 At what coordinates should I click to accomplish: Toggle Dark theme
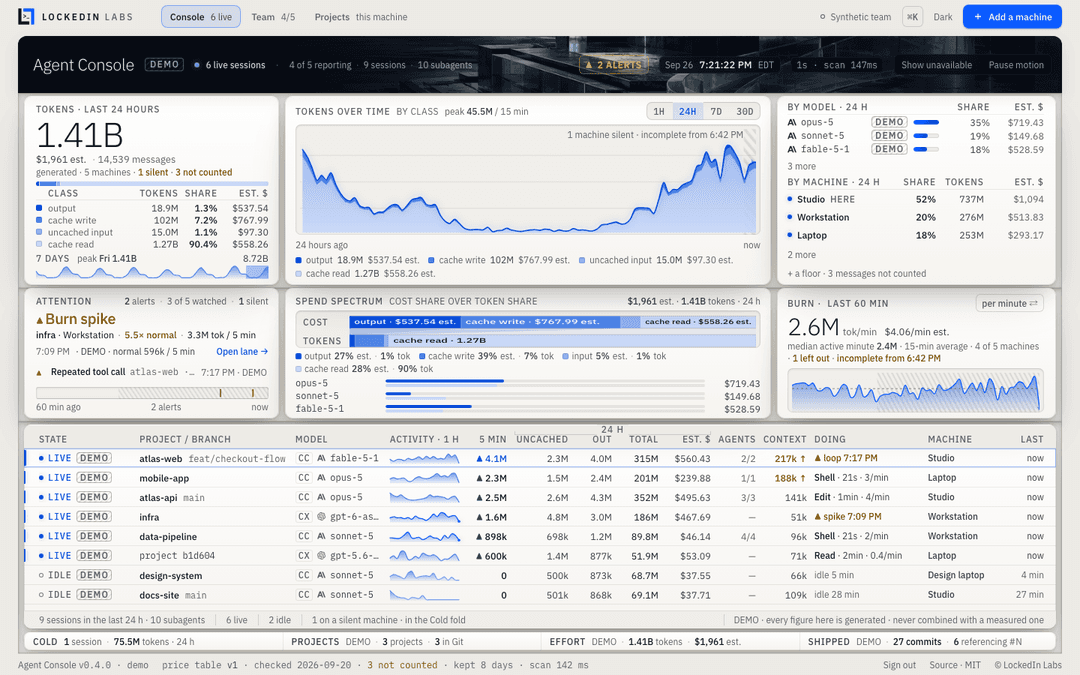[x=943, y=17]
